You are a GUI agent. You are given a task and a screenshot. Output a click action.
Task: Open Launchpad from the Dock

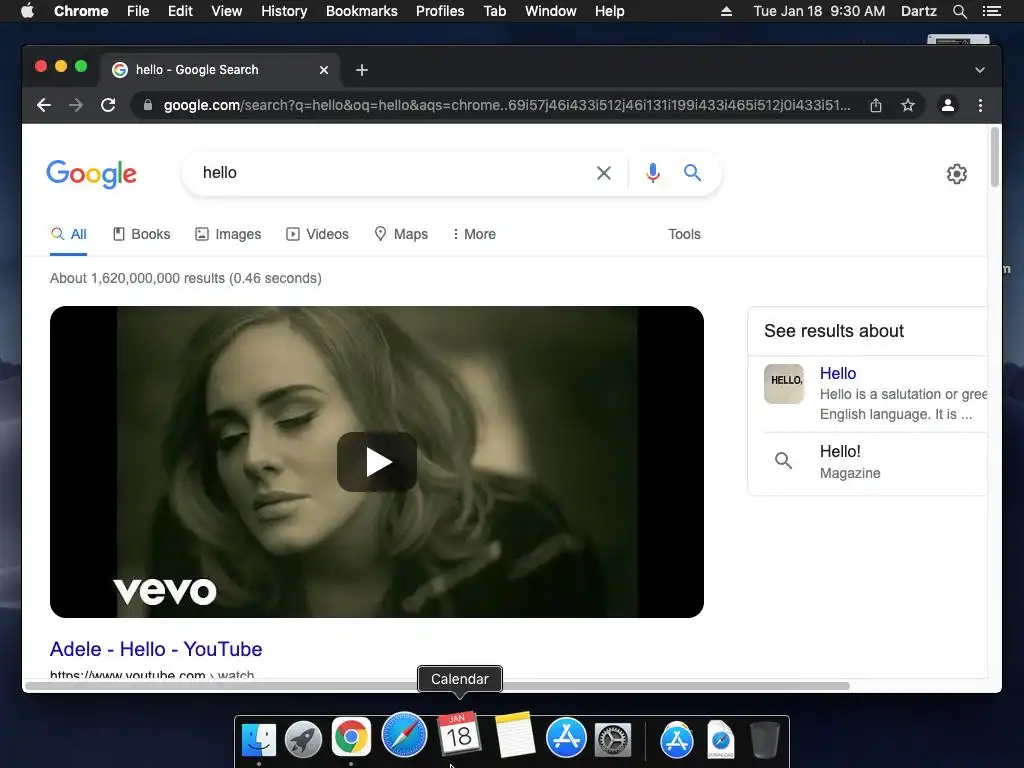(303, 739)
